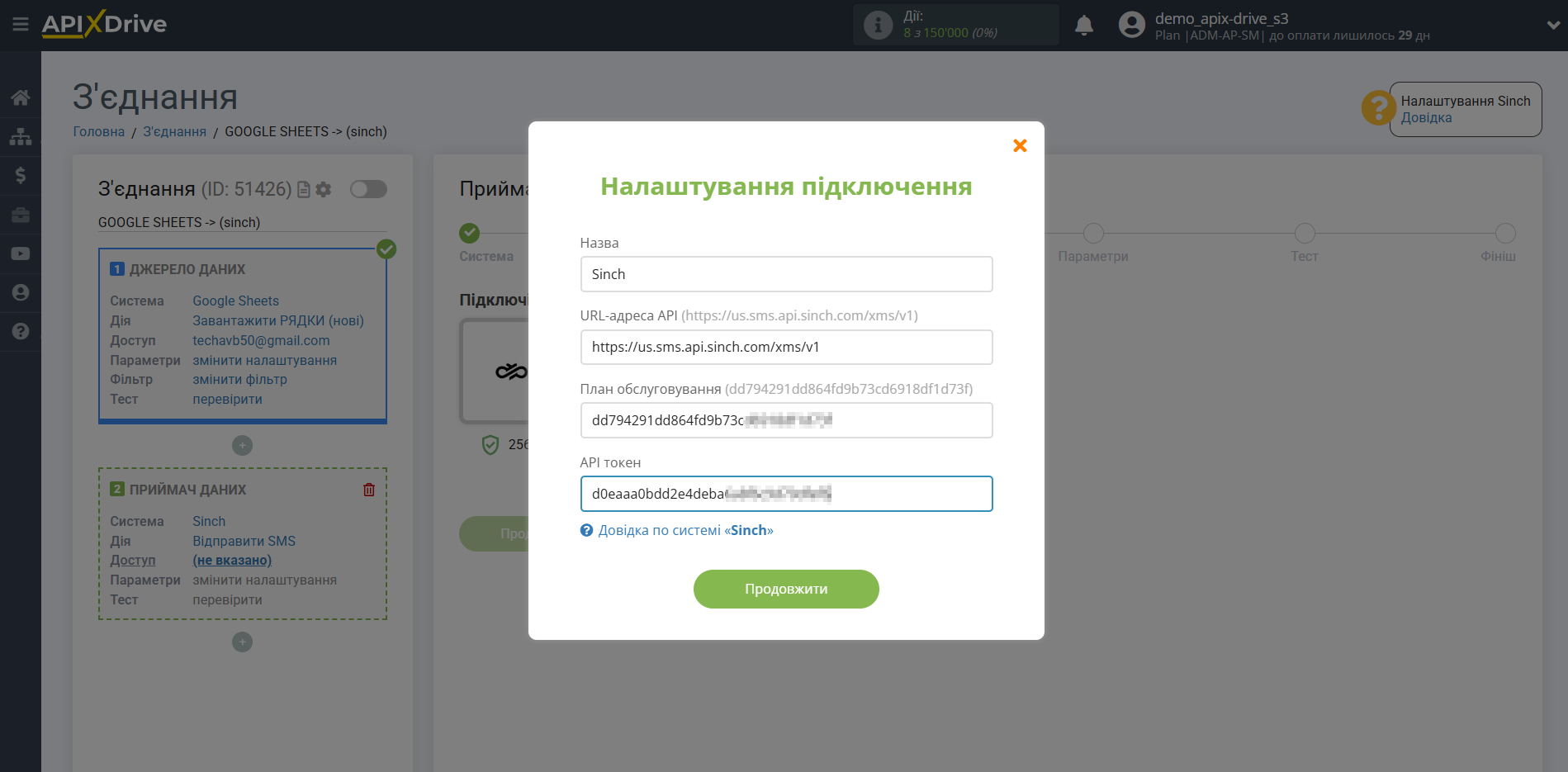1568x772 pixels.
Task: Open the (не вказано) access link
Action: coord(232,560)
